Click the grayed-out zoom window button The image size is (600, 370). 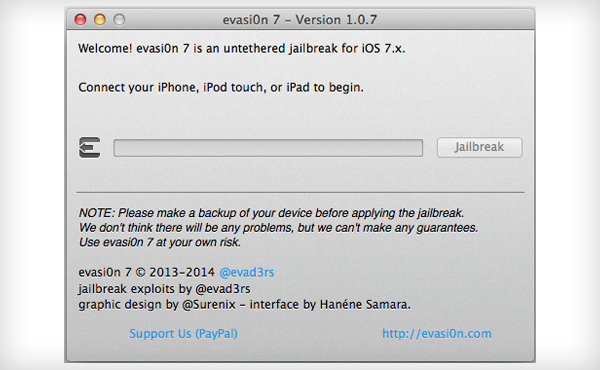tap(119, 19)
